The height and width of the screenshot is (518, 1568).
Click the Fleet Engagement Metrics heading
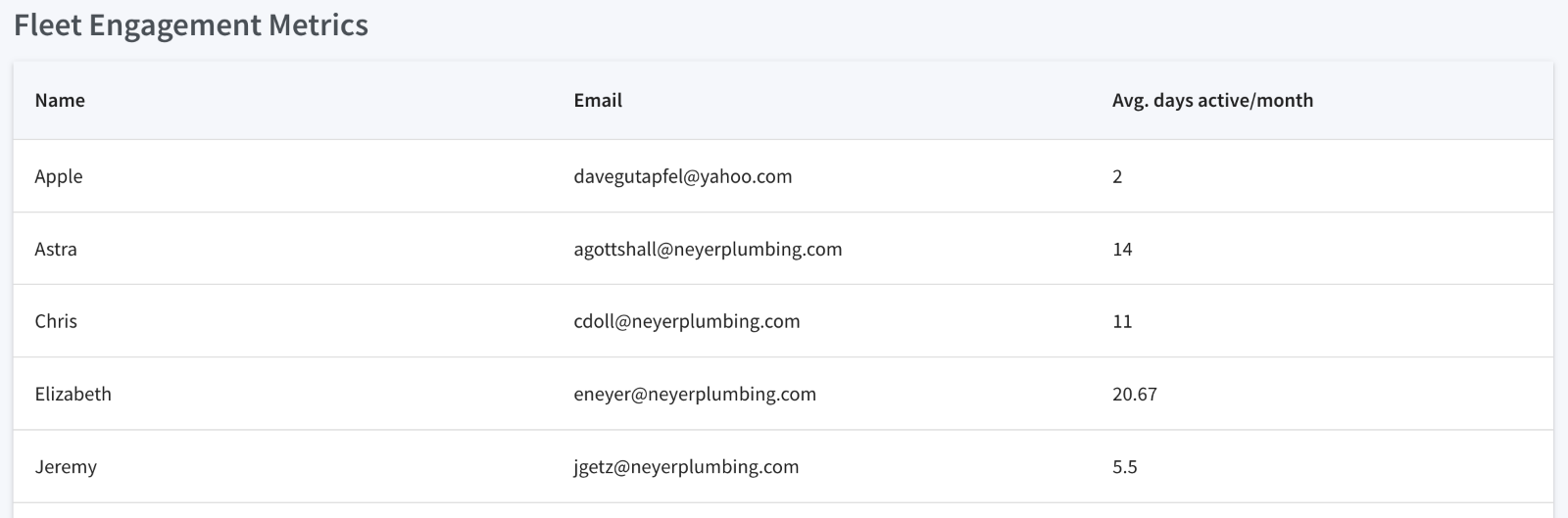191,24
